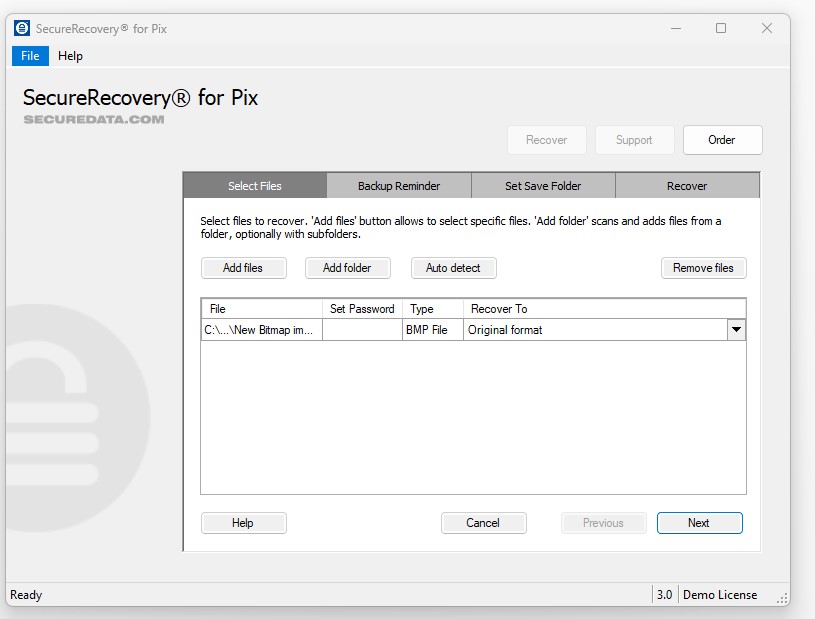
Task: Select the New Bitmap image file row
Action: (262, 330)
